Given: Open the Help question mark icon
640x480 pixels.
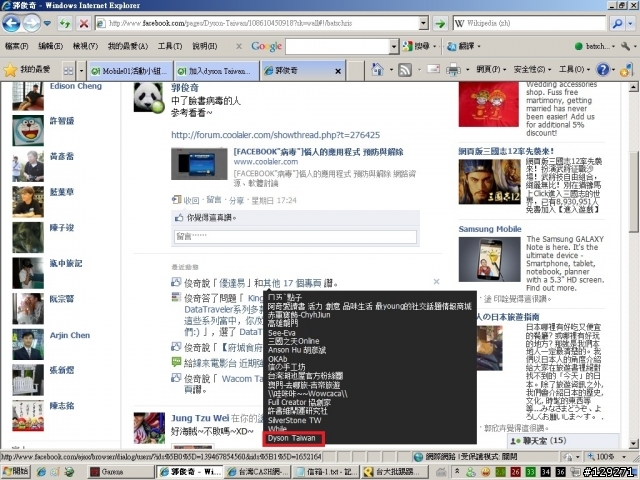Looking at the screenshot, I should click(602, 70).
